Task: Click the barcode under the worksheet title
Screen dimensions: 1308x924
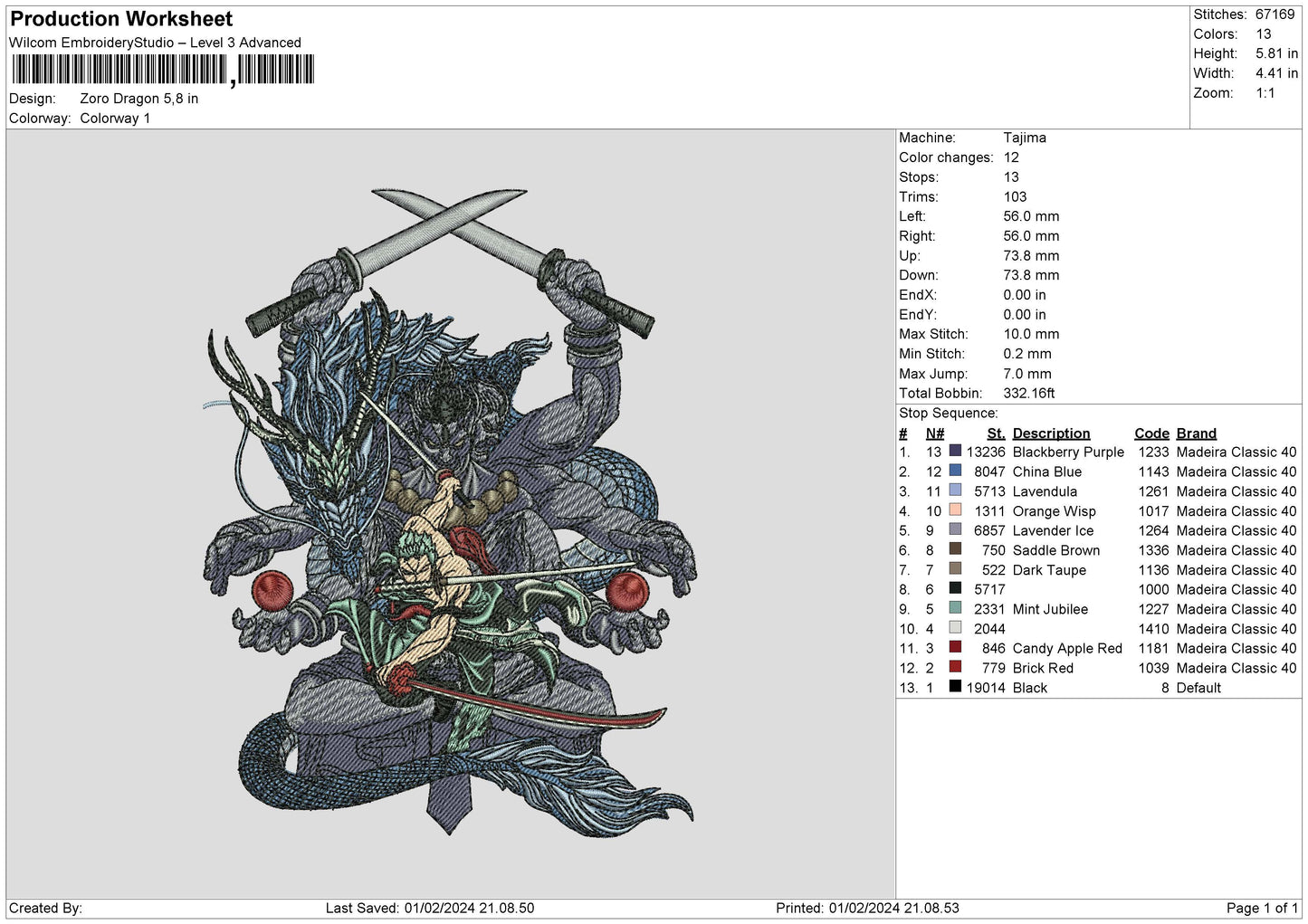Action: (163, 70)
